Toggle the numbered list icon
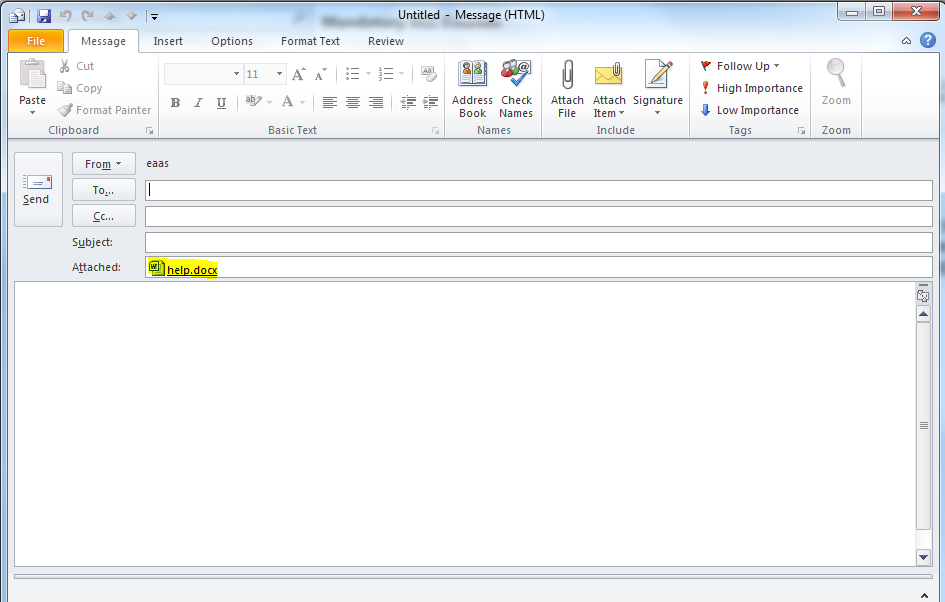The image size is (945, 602). click(x=386, y=74)
